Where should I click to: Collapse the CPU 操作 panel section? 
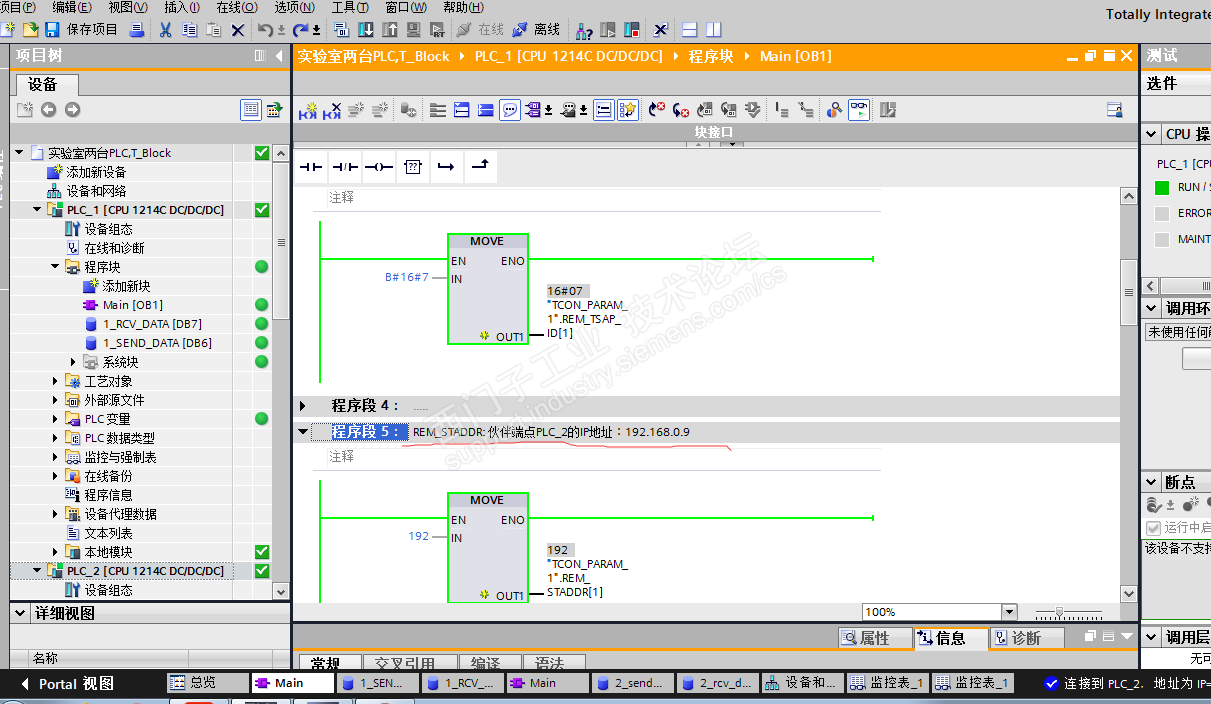pos(1150,134)
